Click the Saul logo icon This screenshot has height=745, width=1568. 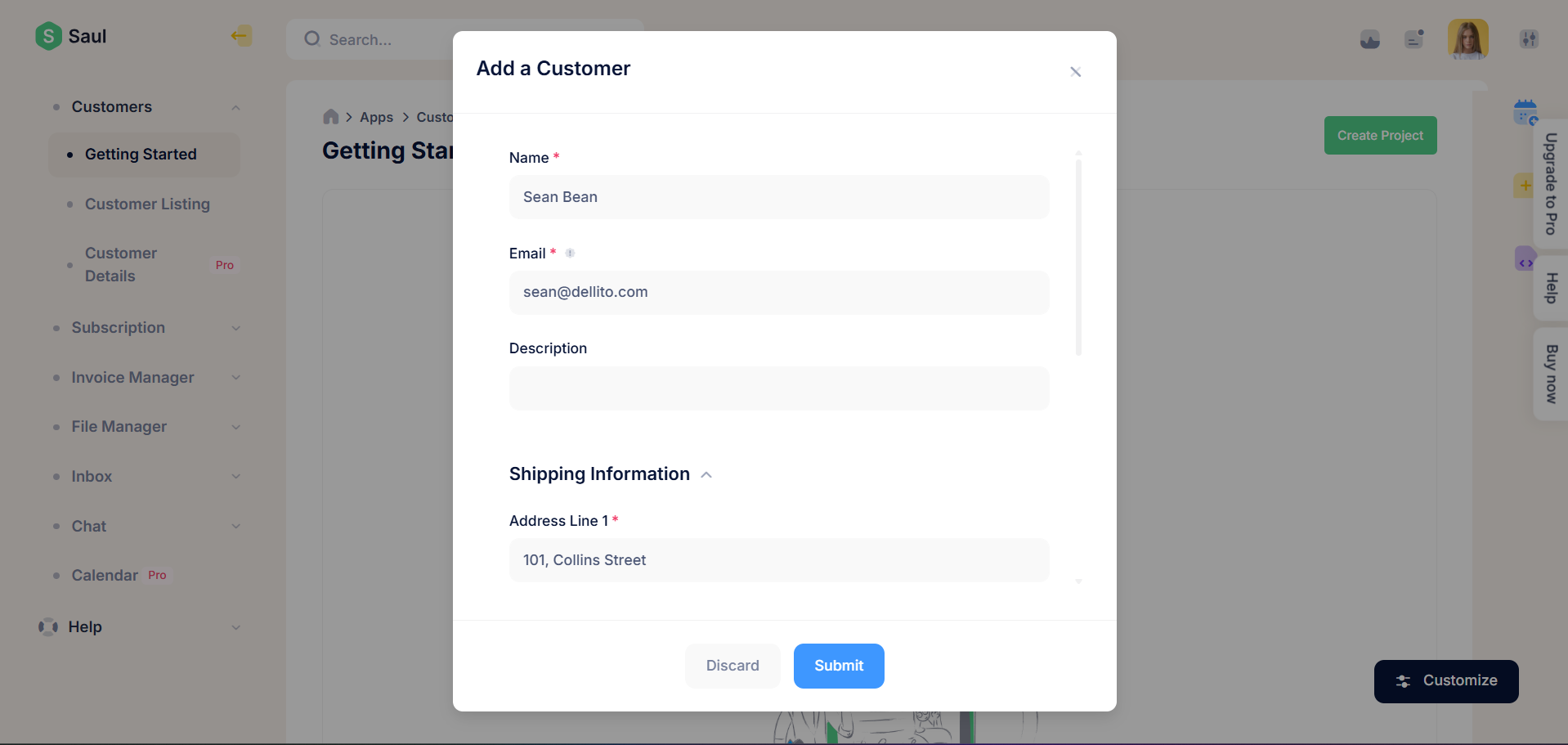tap(48, 36)
